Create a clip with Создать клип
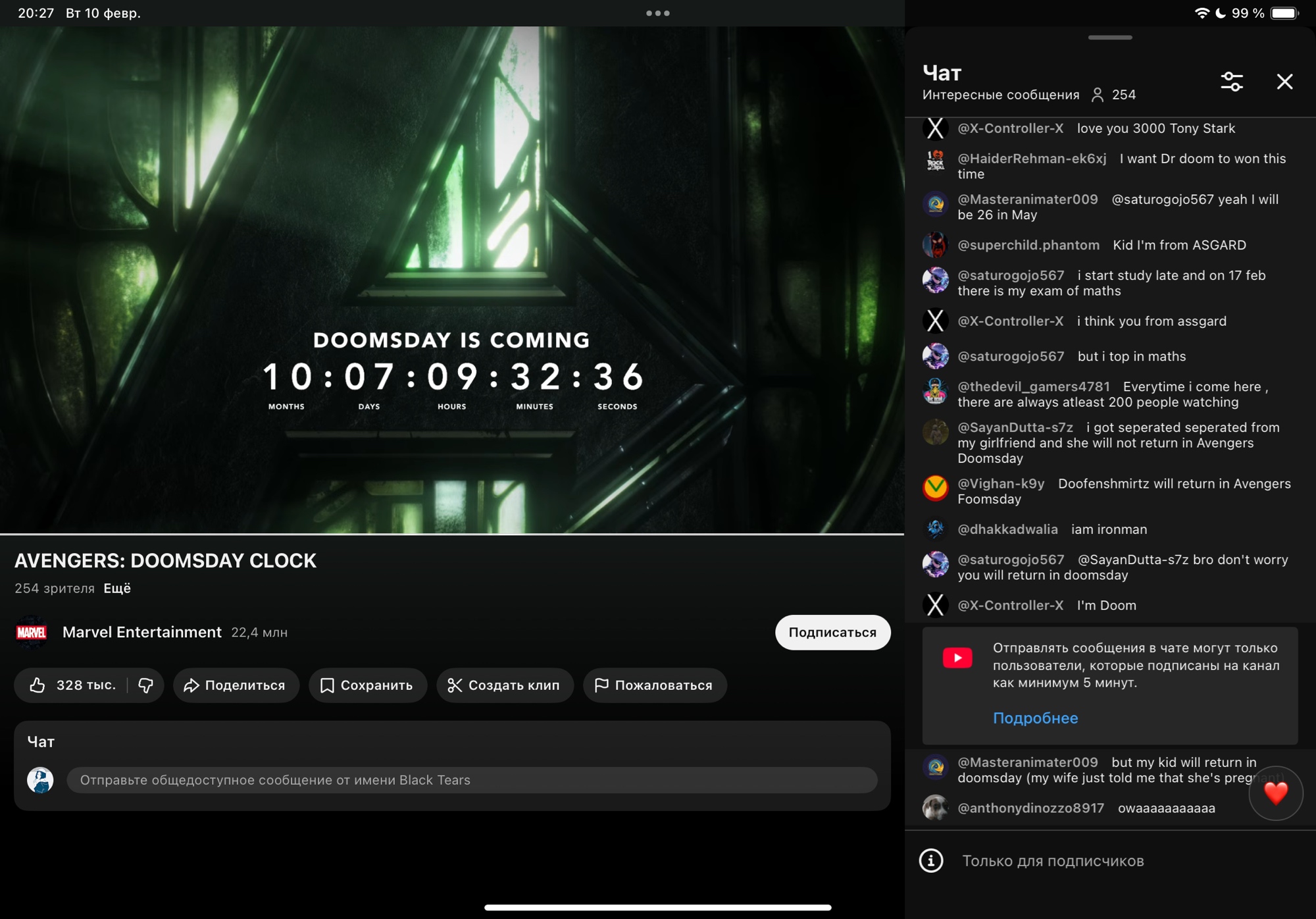The height and width of the screenshot is (919, 1316). [x=505, y=685]
